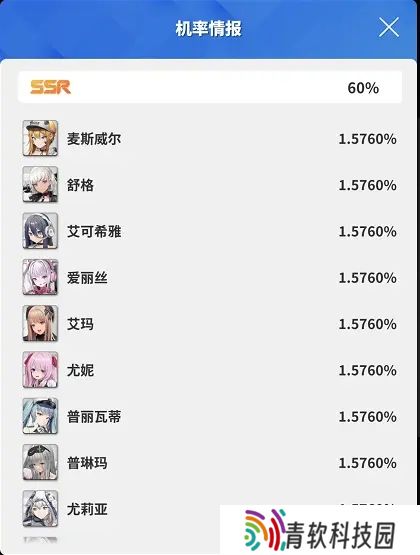This screenshot has width=420, height=555.
Task: Click the 艾可希雅 name label
Action: coord(94,231)
